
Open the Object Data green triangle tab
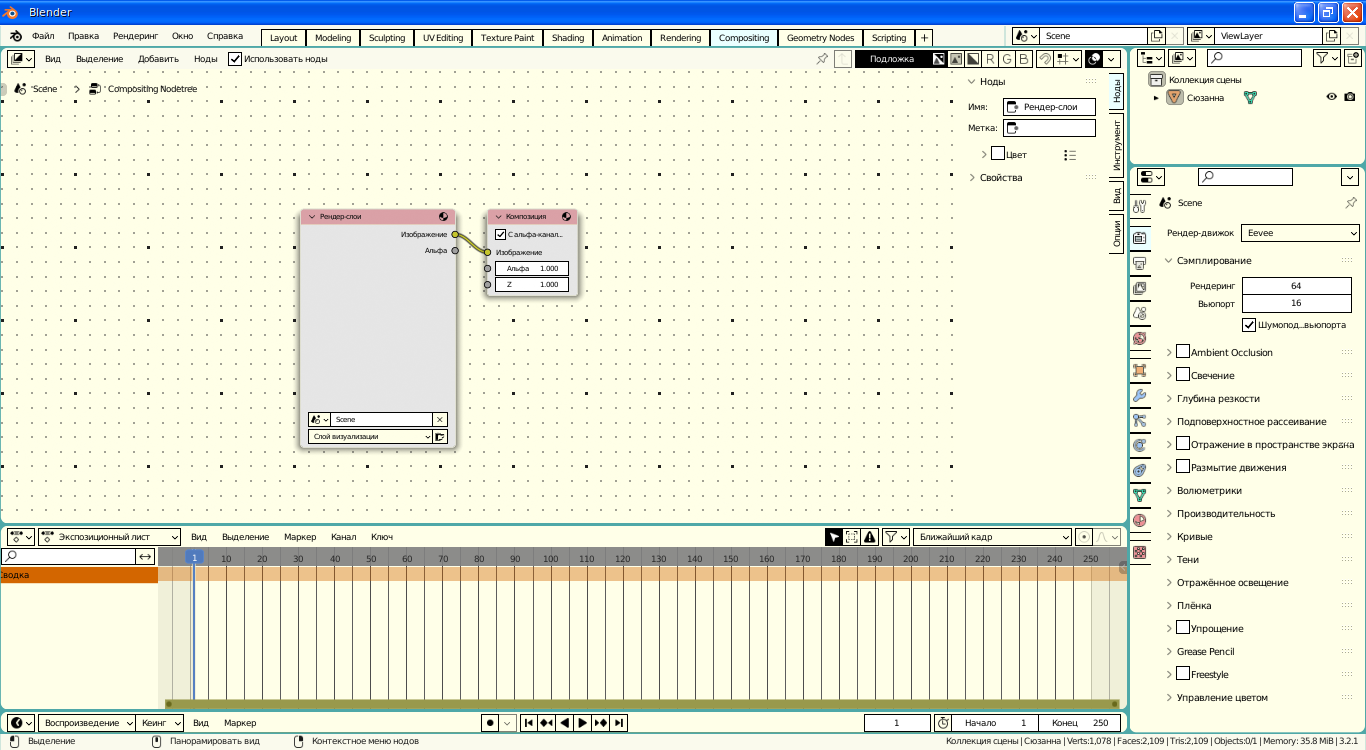coord(1139,495)
